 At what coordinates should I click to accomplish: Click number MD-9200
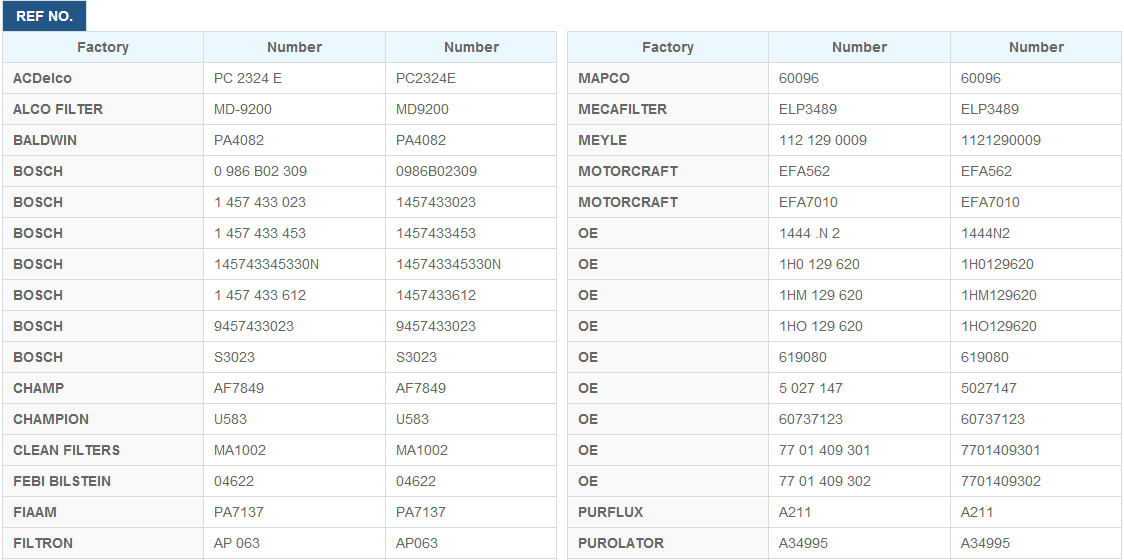point(243,109)
